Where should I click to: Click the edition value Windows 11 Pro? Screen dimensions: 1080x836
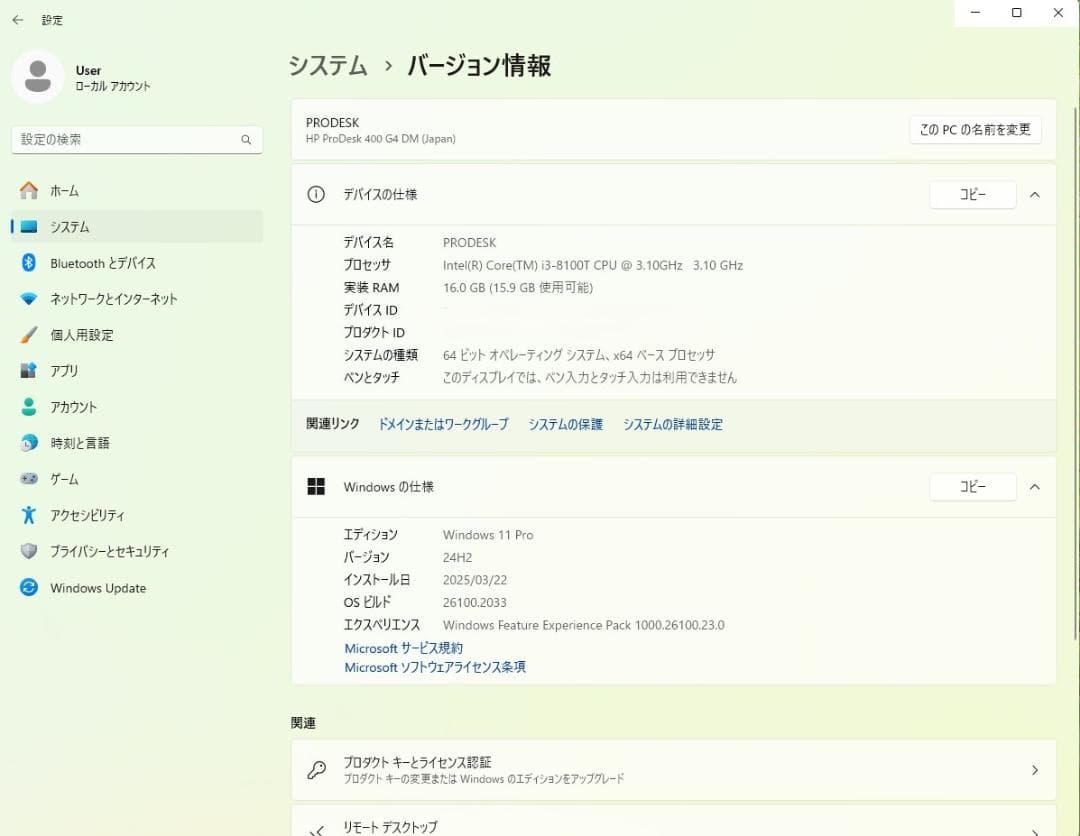pos(488,534)
